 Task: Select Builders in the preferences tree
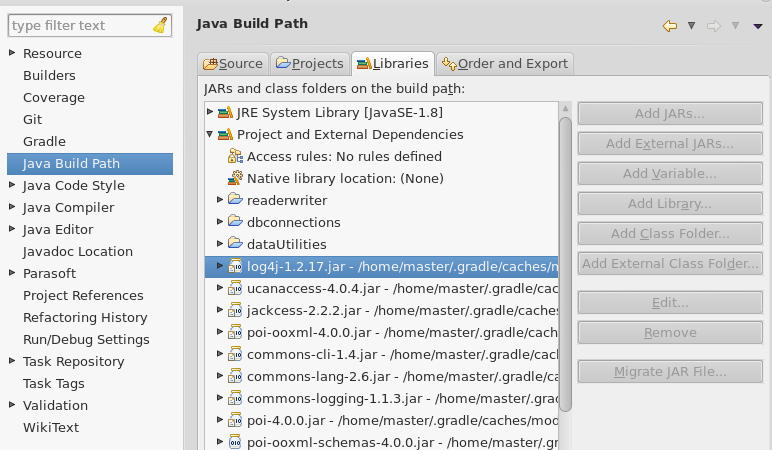(x=49, y=75)
